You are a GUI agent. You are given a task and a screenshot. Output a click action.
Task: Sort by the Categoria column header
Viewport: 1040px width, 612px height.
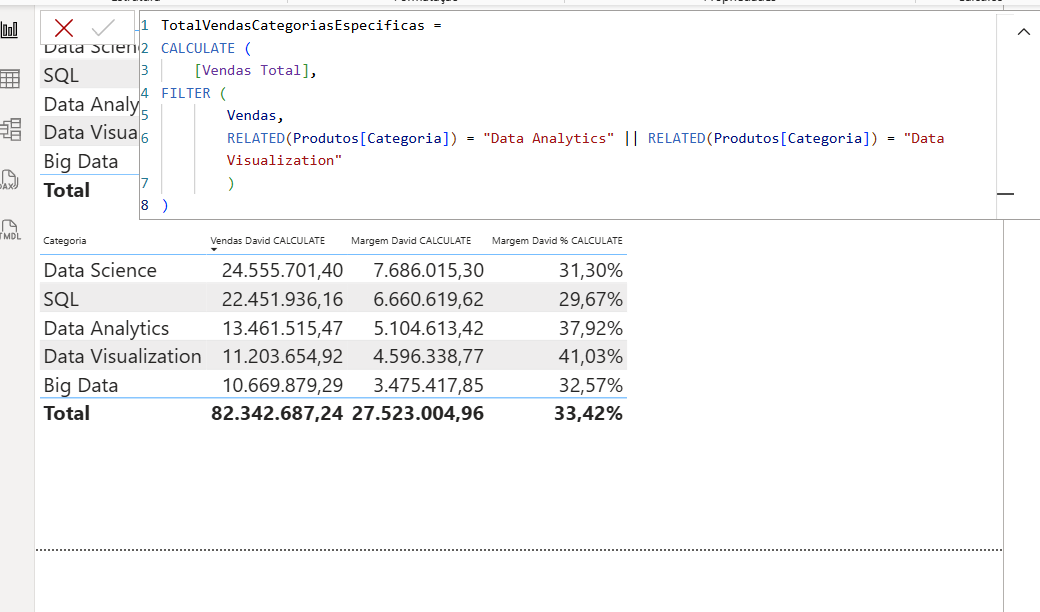(x=65, y=241)
